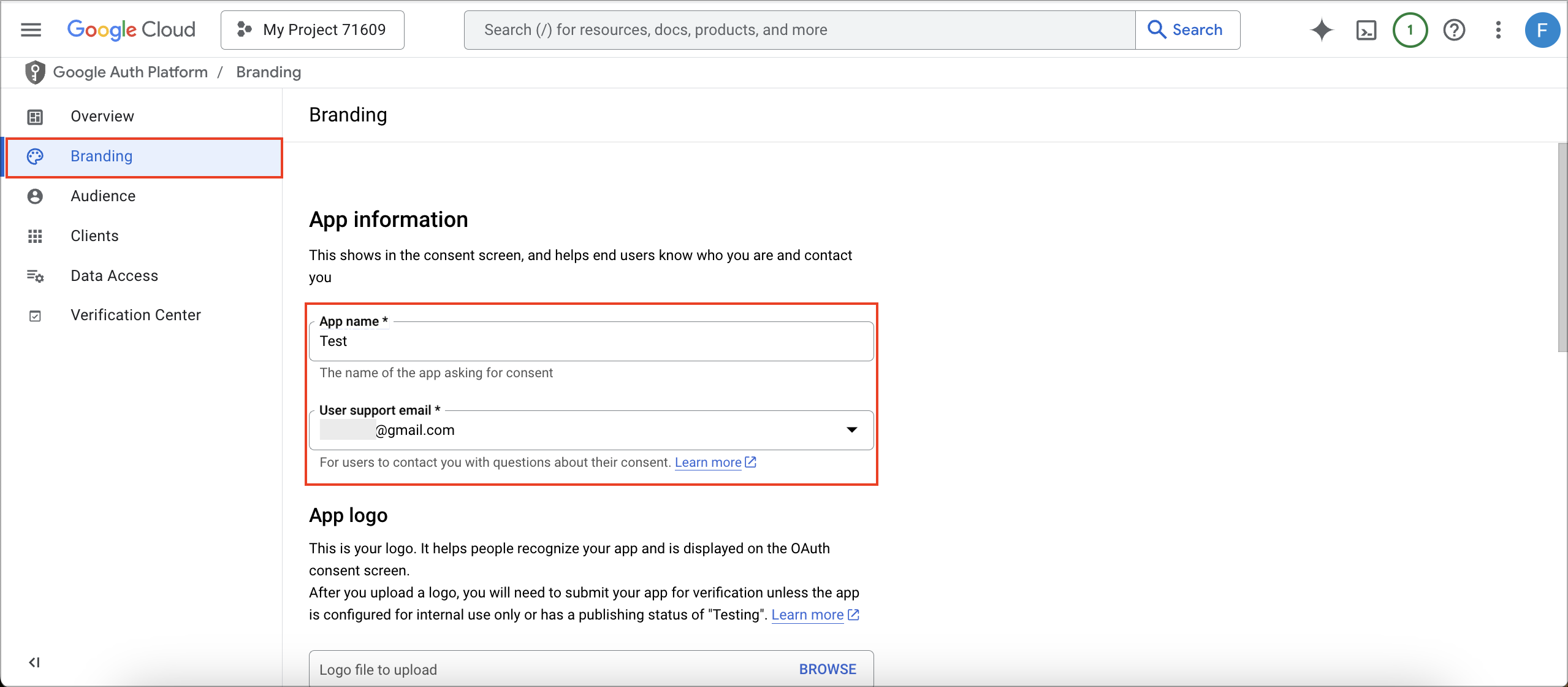Click the Clients grid icon
Viewport: 1568px width, 687px height.
coord(35,236)
